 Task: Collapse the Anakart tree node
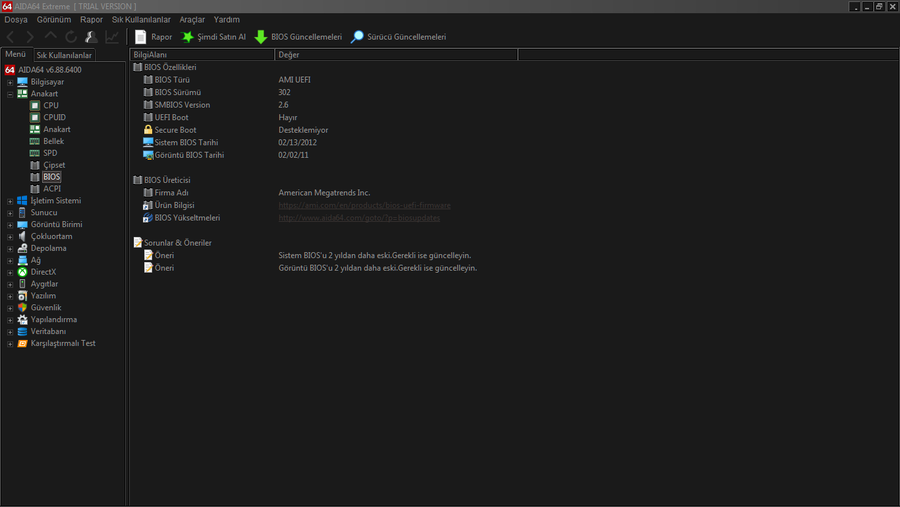point(10,94)
